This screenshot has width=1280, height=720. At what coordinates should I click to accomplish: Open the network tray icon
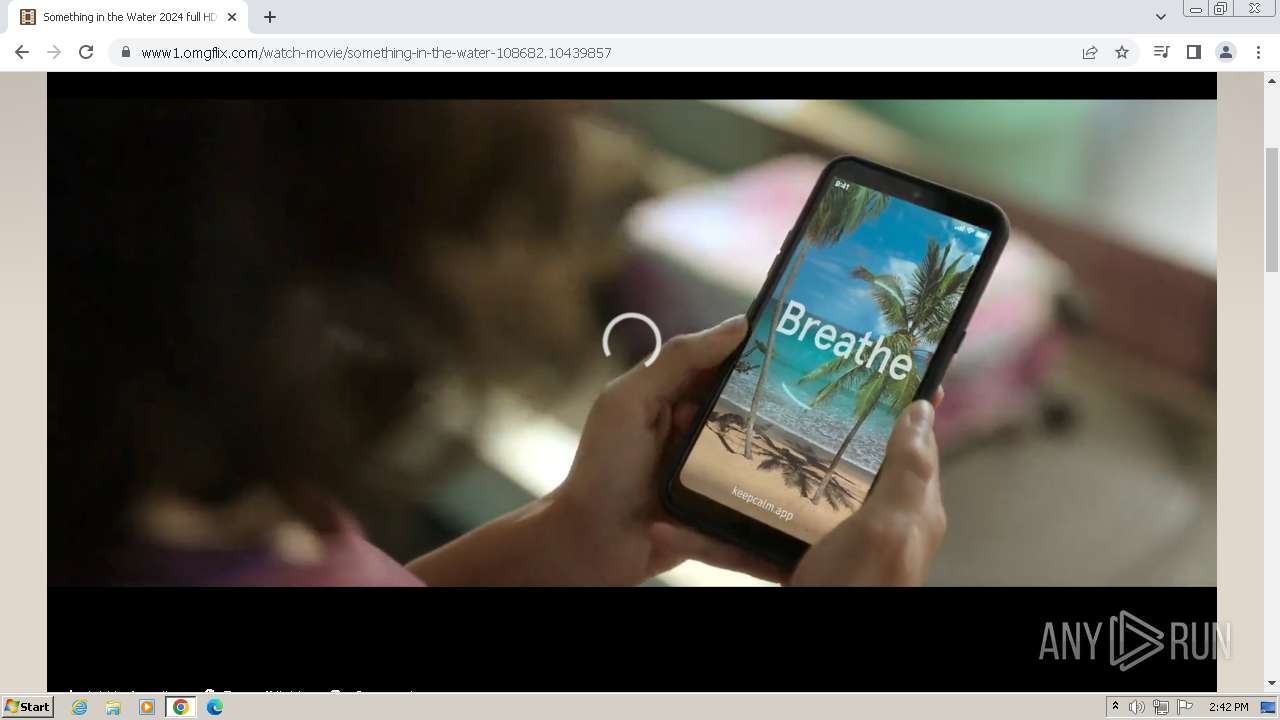(x=1161, y=707)
